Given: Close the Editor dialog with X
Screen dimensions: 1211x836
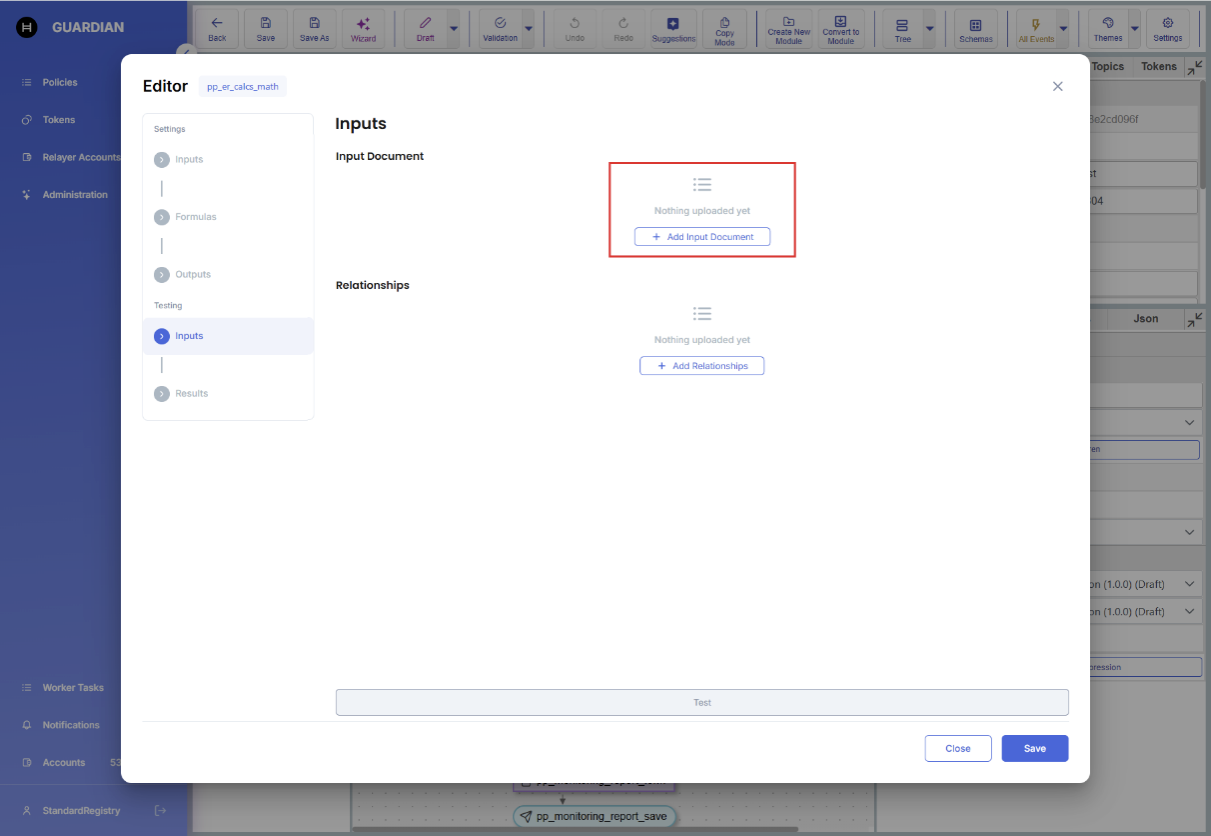Looking at the screenshot, I should coord(1057,87).
